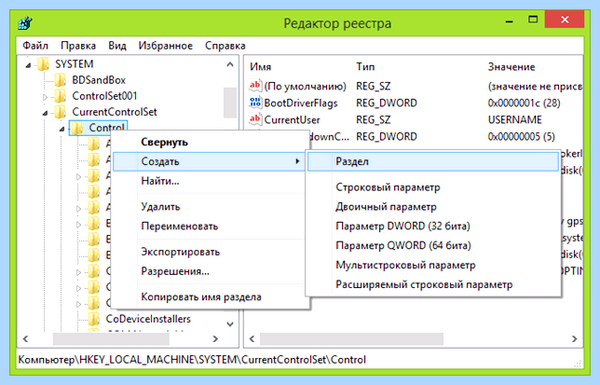600x385 pixels.
Task: Create a Строковый параметр
Action: [x=433, y=188]
